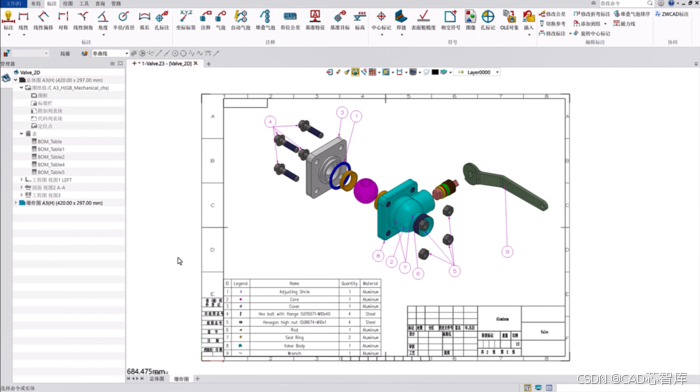Image resolution: width=700 pixels, height=392 pixels.
Task: Choose the 对称 (Symmetric) dimension tool
Action: tap(63, 20)
